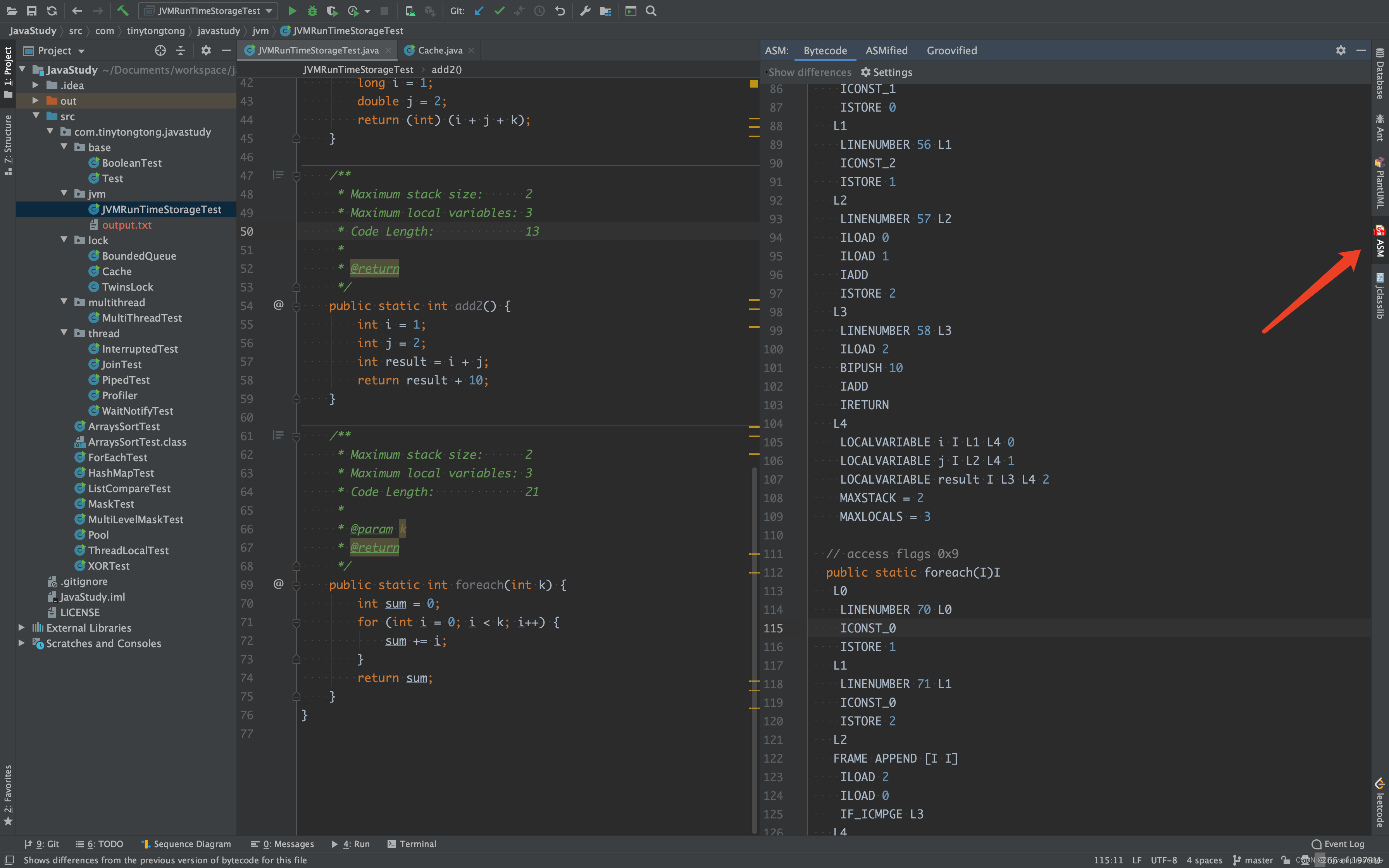The width and height of the screenshot is (1389, 868).
Task: Open the JVMRunTimeStorageTest run configuration dropdown
Action: click(x=209, y=11)
